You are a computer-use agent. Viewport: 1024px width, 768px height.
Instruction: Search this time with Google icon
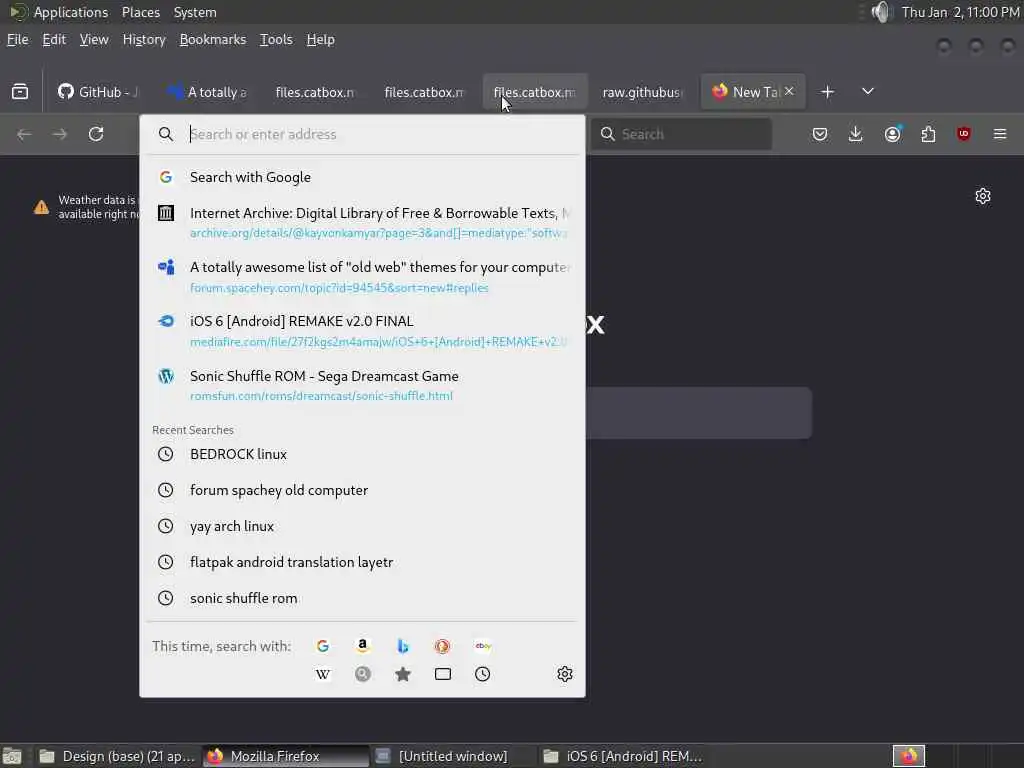pyautogui.click(x=323, y=646)
